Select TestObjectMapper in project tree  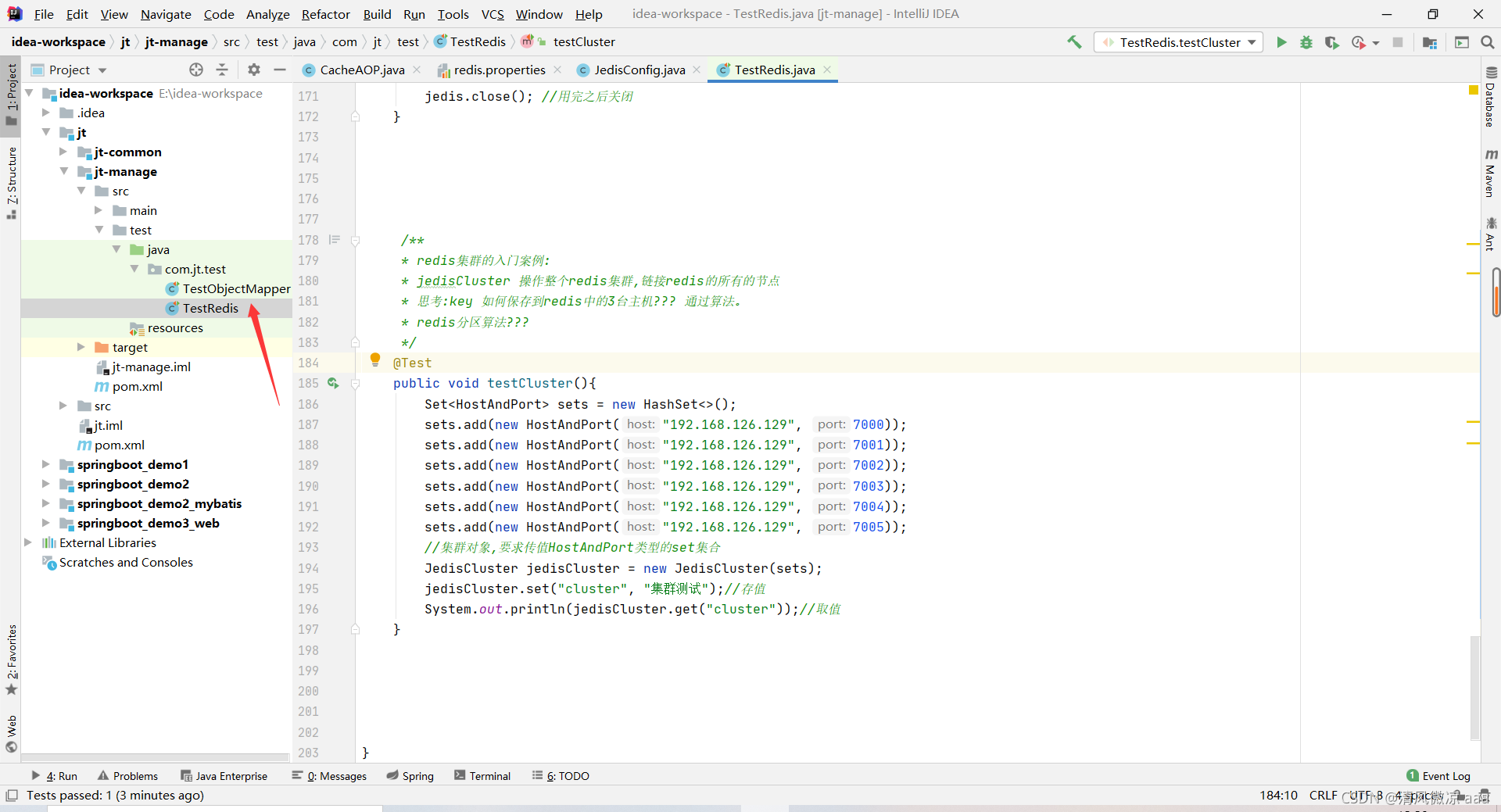pyautogui.click(x=236, y=288)
